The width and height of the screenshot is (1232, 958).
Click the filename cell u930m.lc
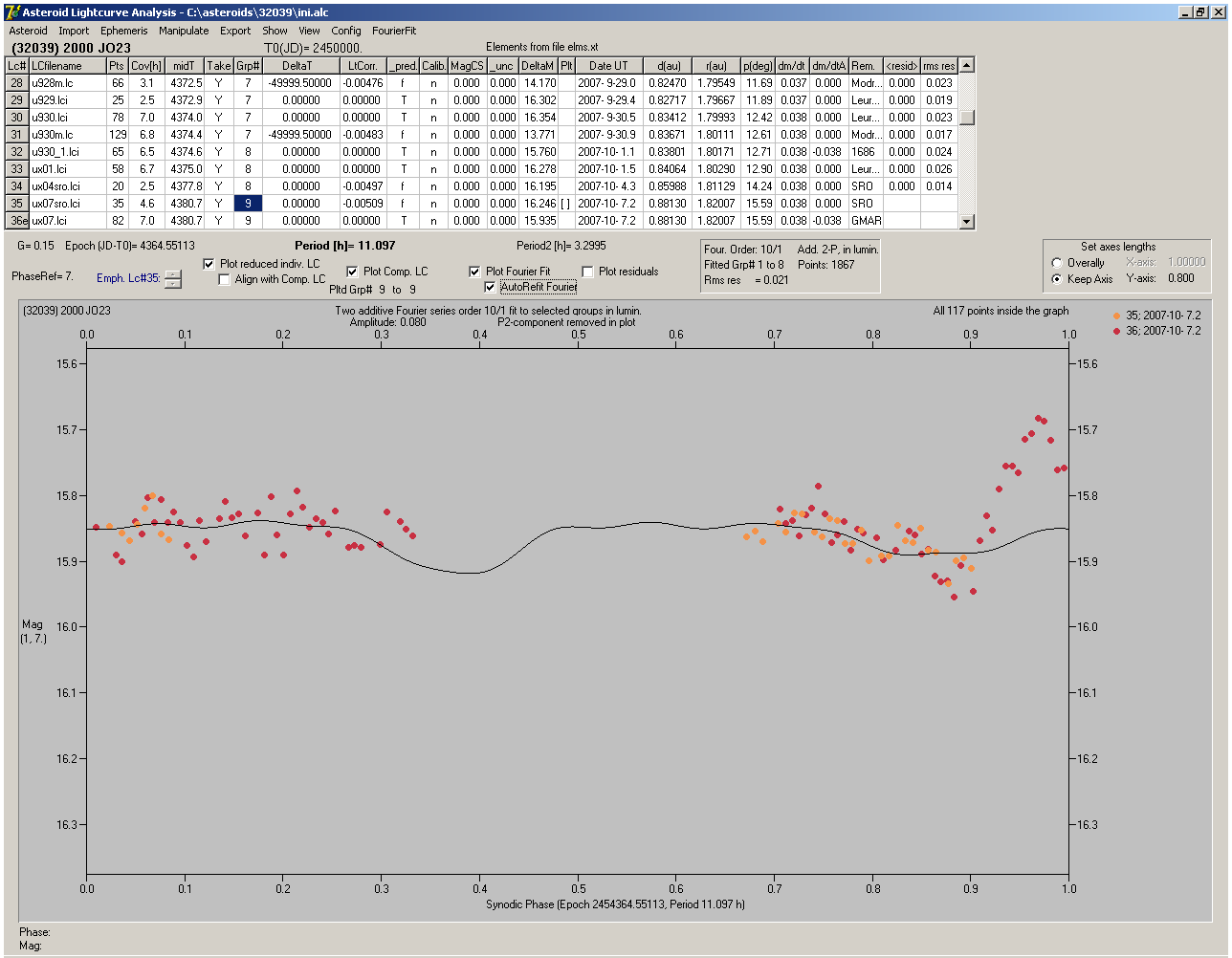pyautogui.click(x=67, y=135)
